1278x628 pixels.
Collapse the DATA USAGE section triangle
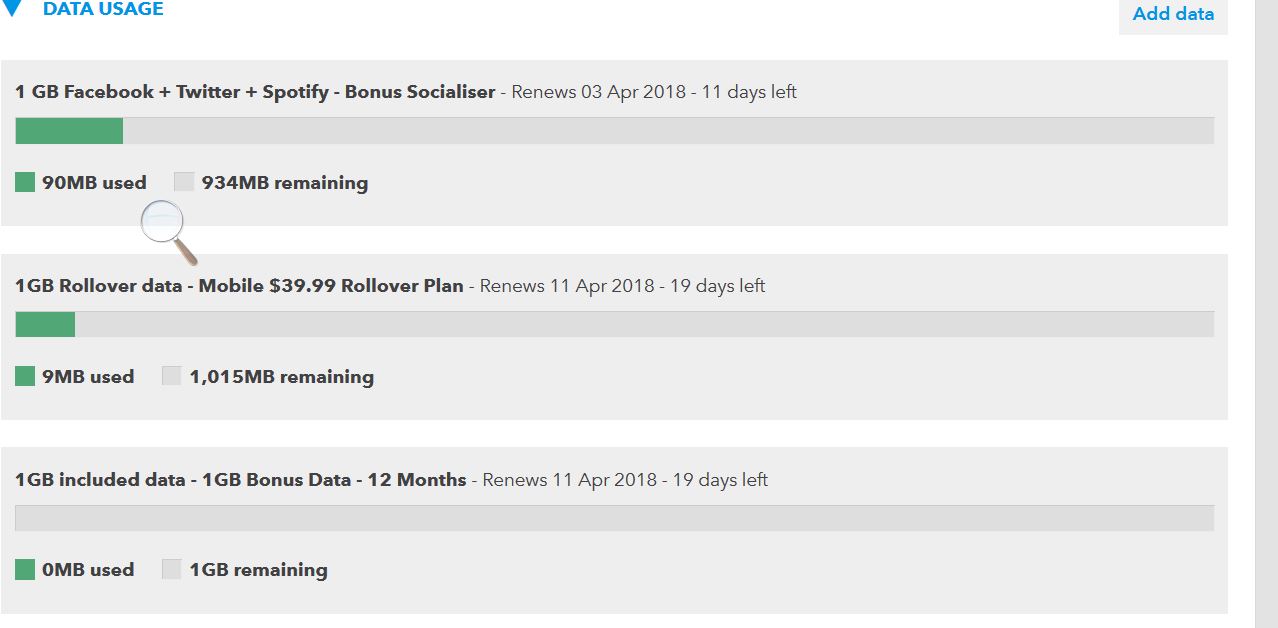click(13, 9)
